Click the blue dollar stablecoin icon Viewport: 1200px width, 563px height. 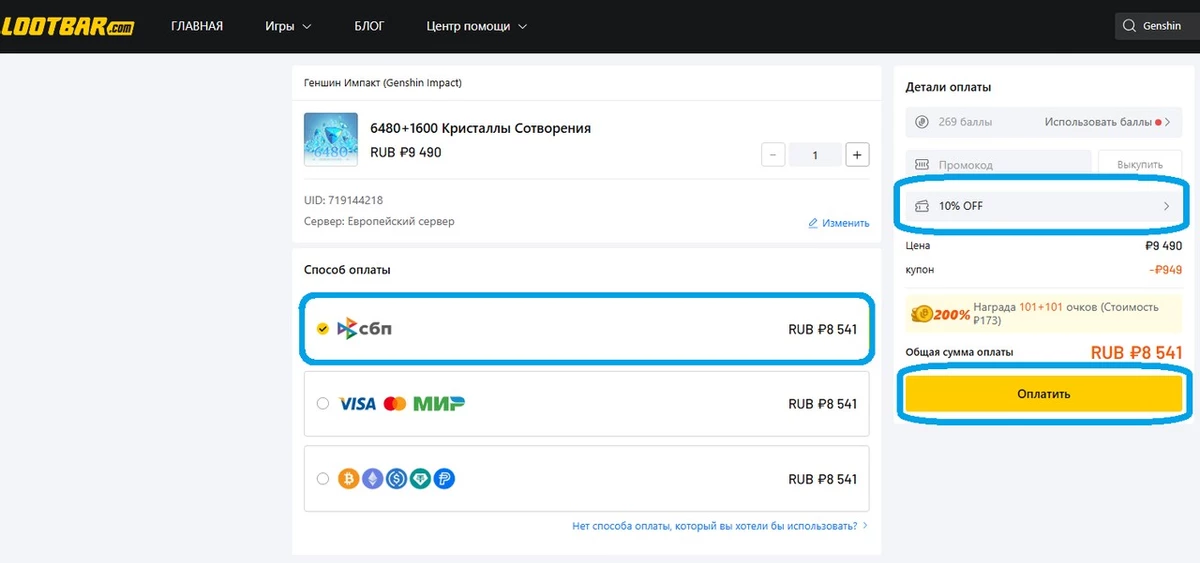click(x=397, y=479)
